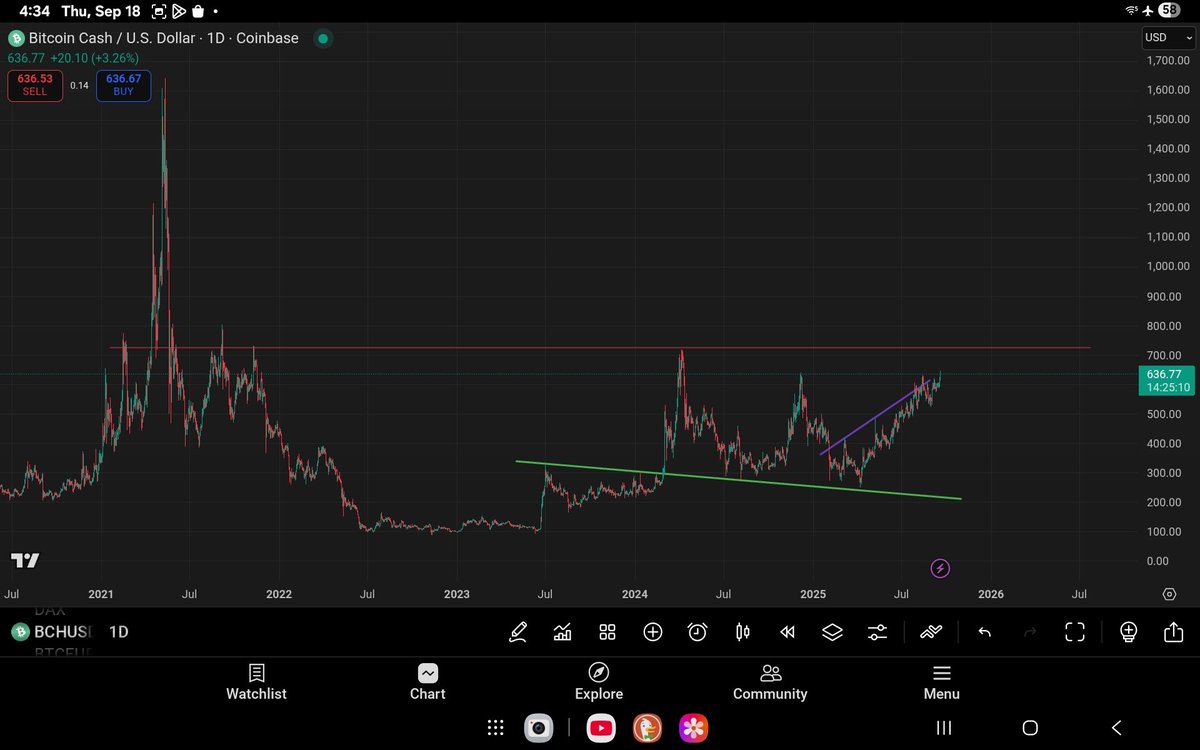Tap the red SELL 636.53 button
The image size is (1200, 750).
35,86
